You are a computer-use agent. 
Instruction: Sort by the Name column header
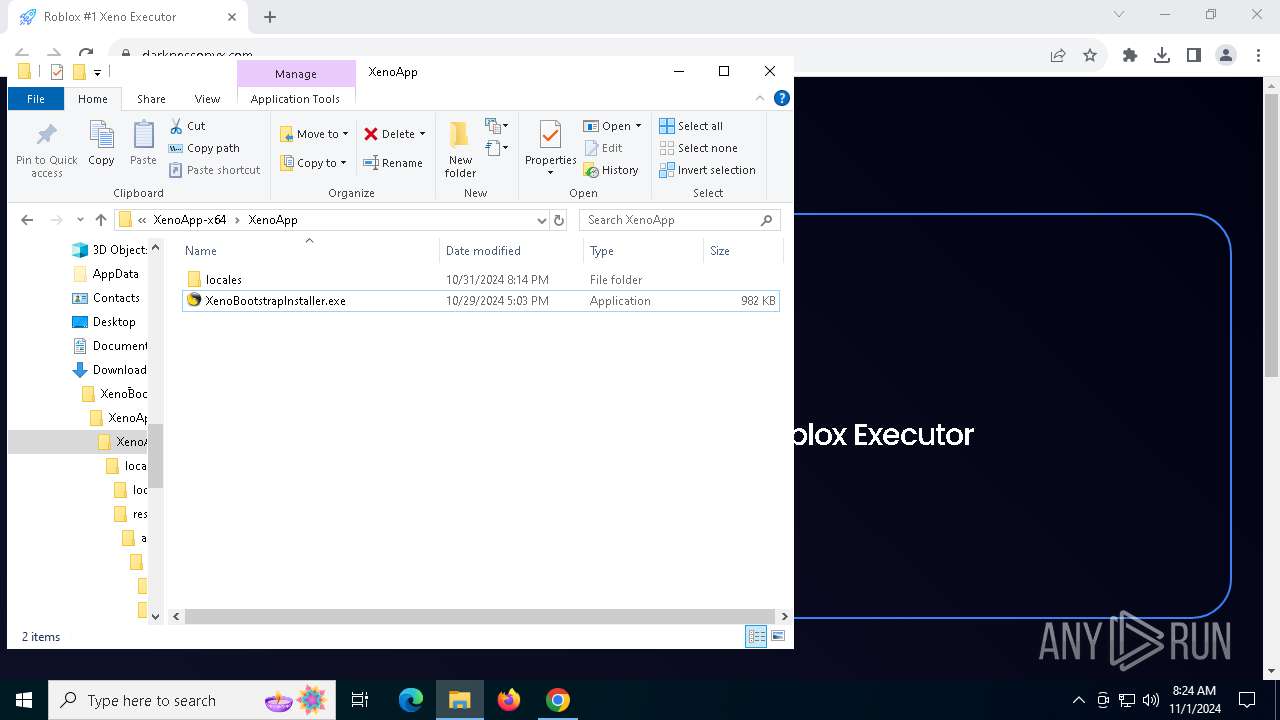coord(310,251)
